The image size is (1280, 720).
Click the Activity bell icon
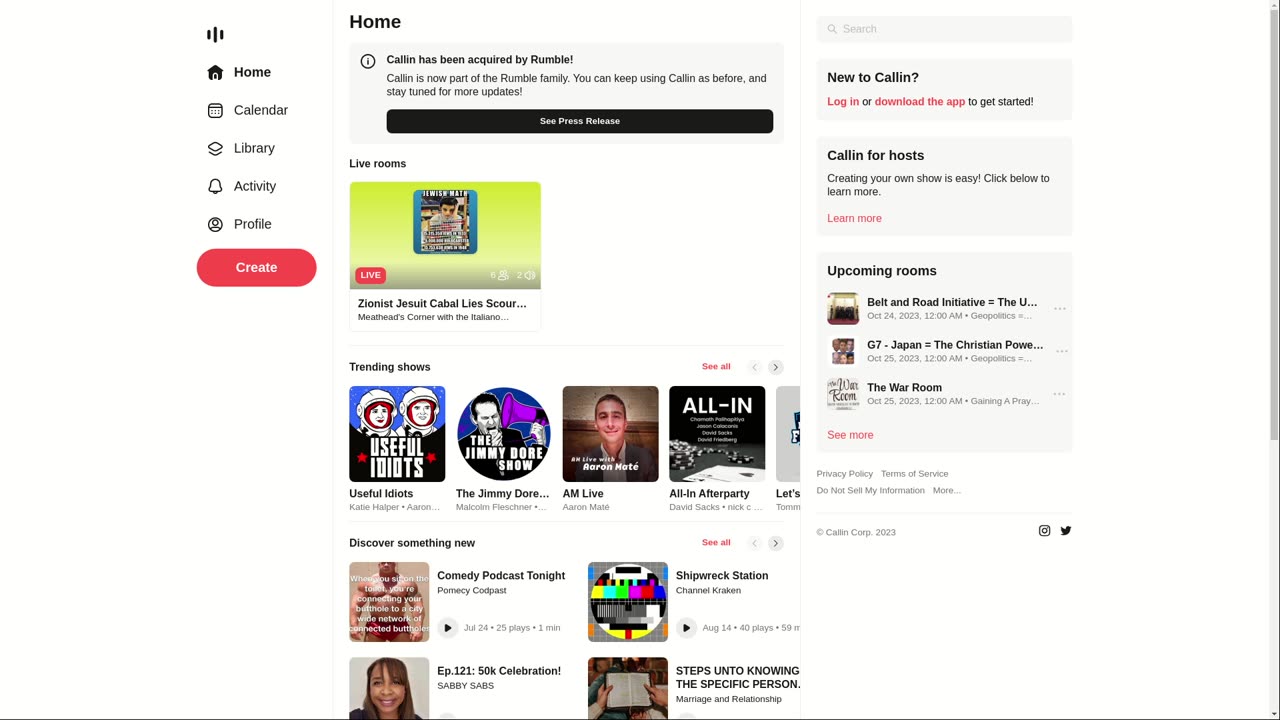215,186
